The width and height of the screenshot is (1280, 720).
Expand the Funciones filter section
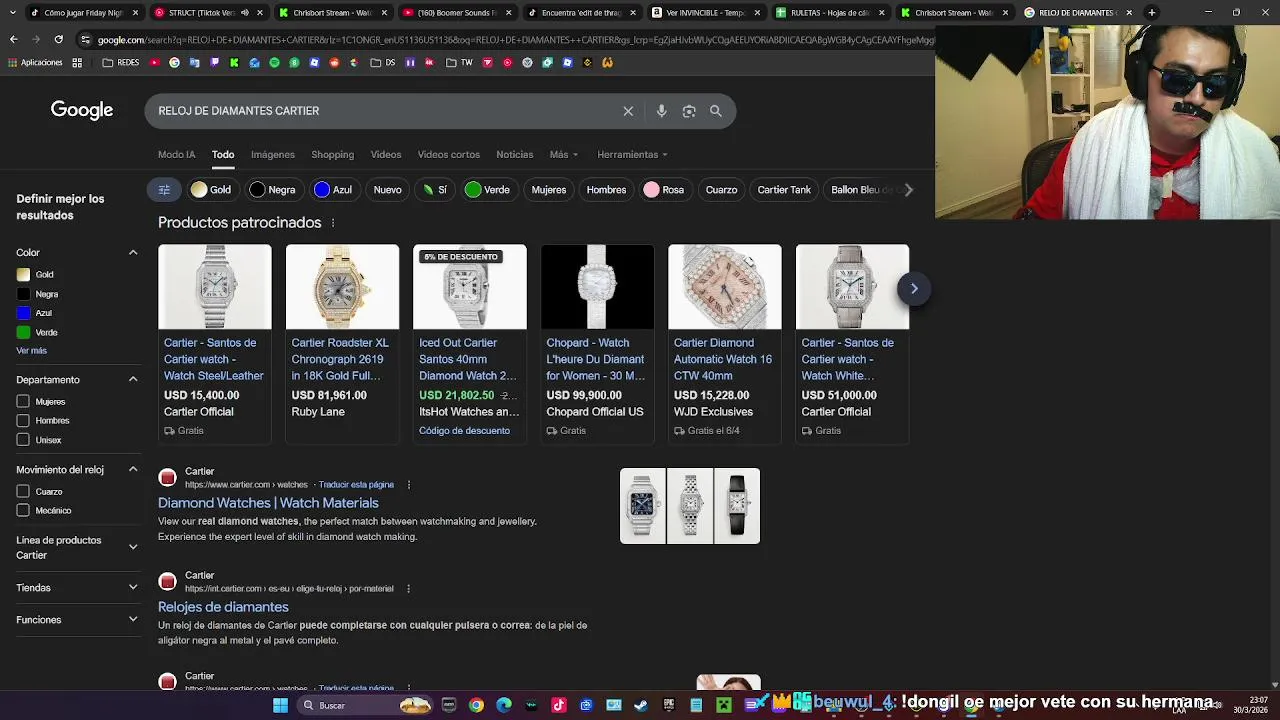(133, 620)
